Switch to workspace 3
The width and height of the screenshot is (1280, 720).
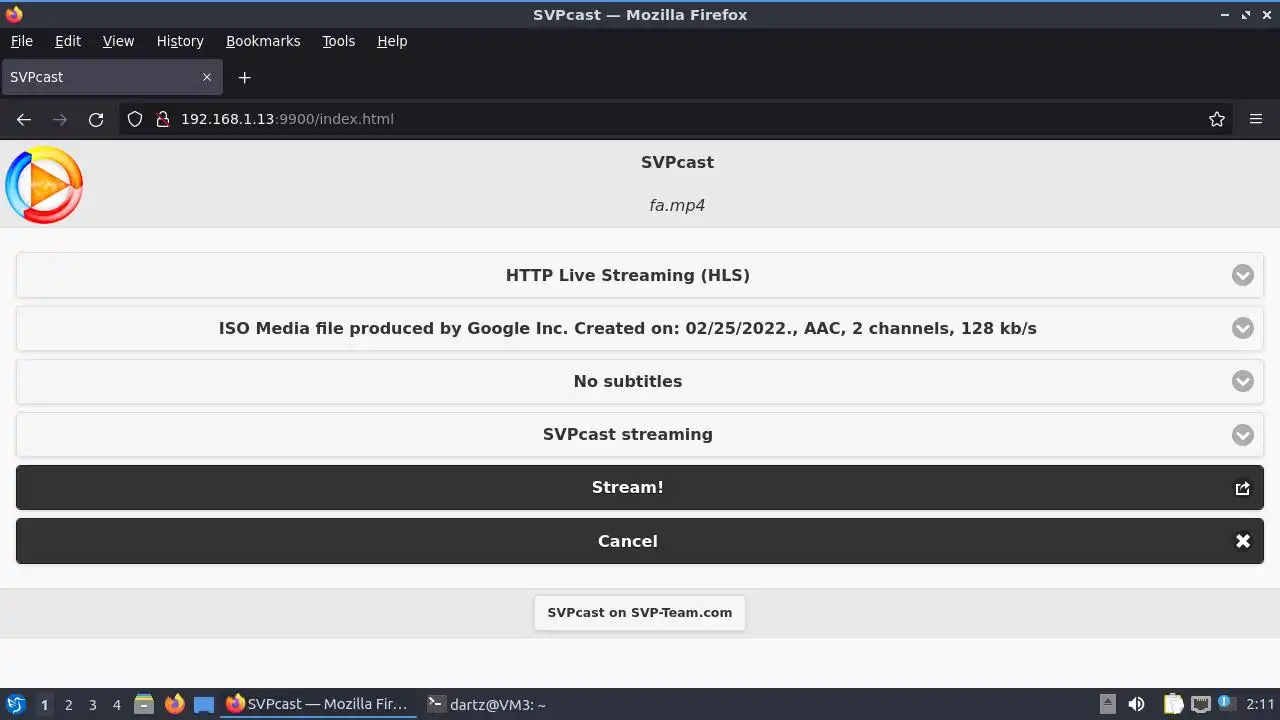[x=92, y=705]
